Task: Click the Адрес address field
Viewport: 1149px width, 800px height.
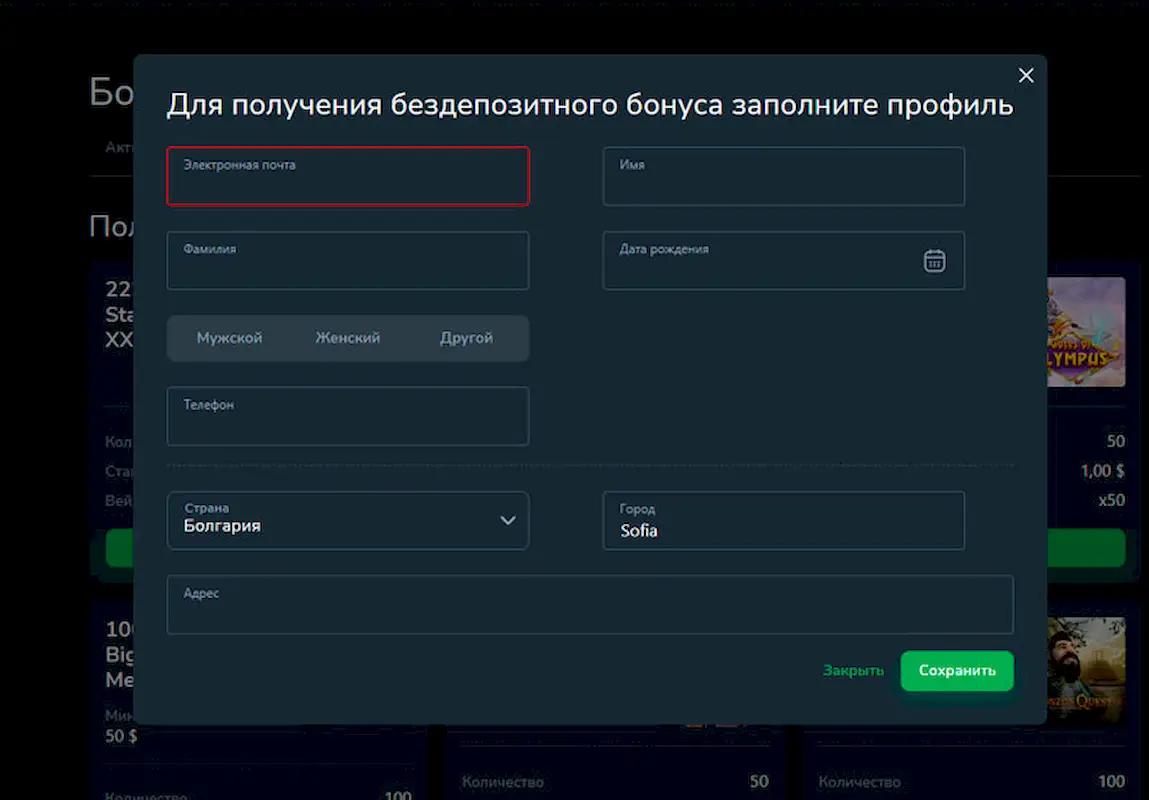Action: 590,604
